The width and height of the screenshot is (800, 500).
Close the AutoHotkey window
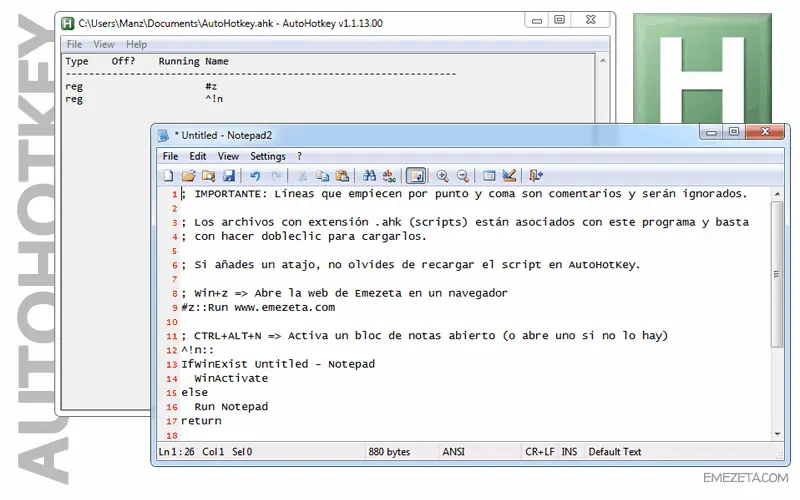(590, 20)
